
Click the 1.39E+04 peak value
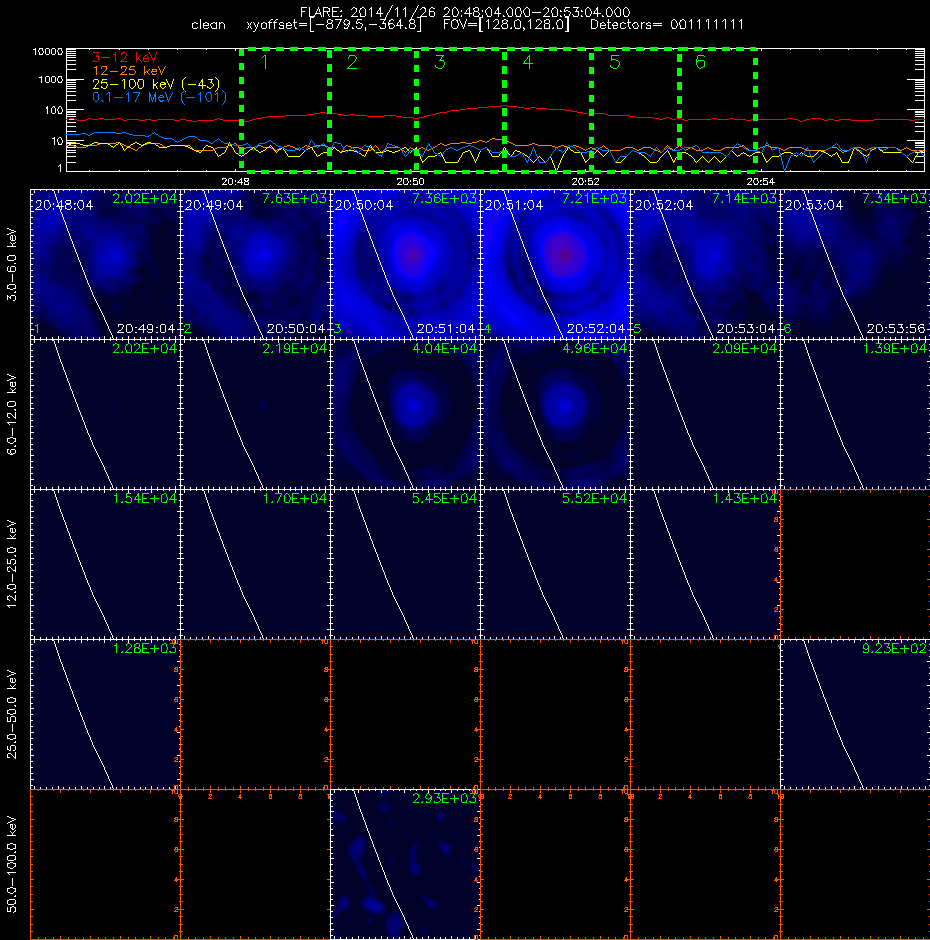894,348
